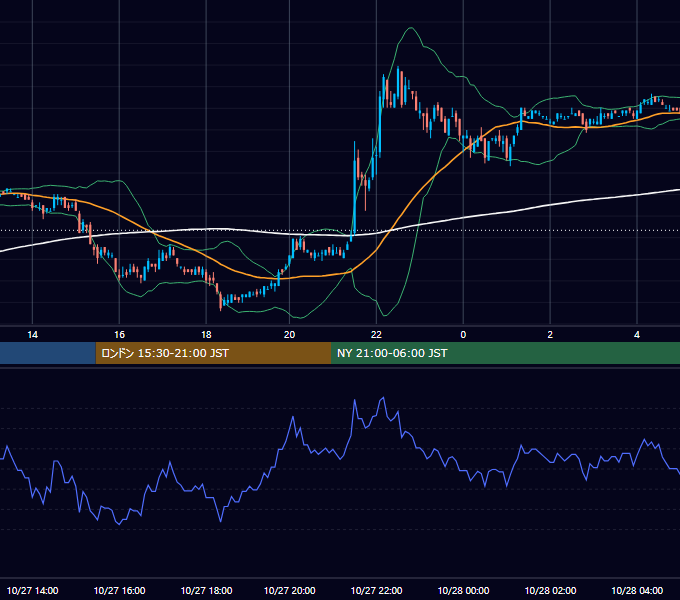Click the hour label 4 on price chart axis
This screenshot has width=680, height=600.
637,335
